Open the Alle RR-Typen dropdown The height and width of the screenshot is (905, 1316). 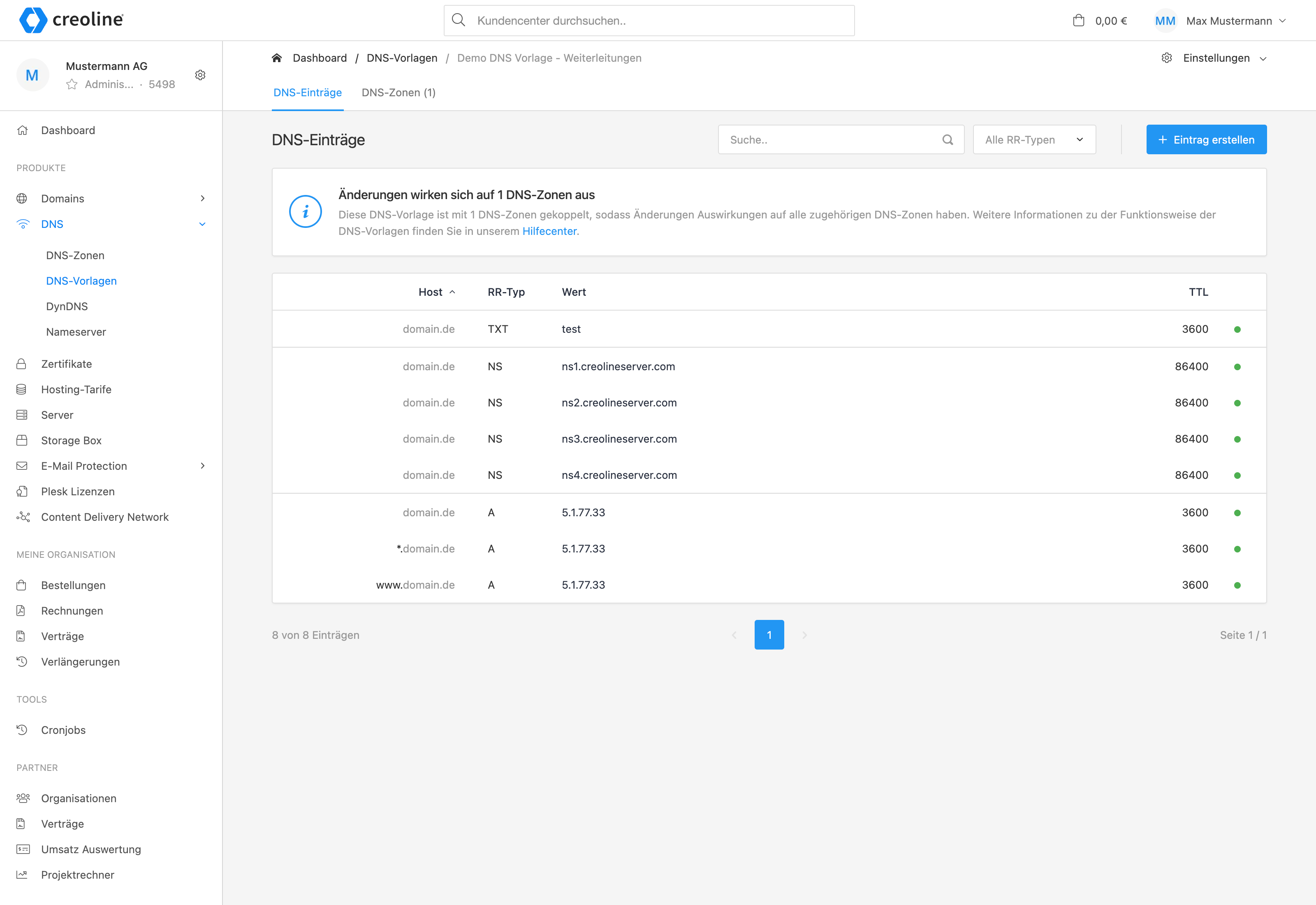click(x=1034, y=139)
